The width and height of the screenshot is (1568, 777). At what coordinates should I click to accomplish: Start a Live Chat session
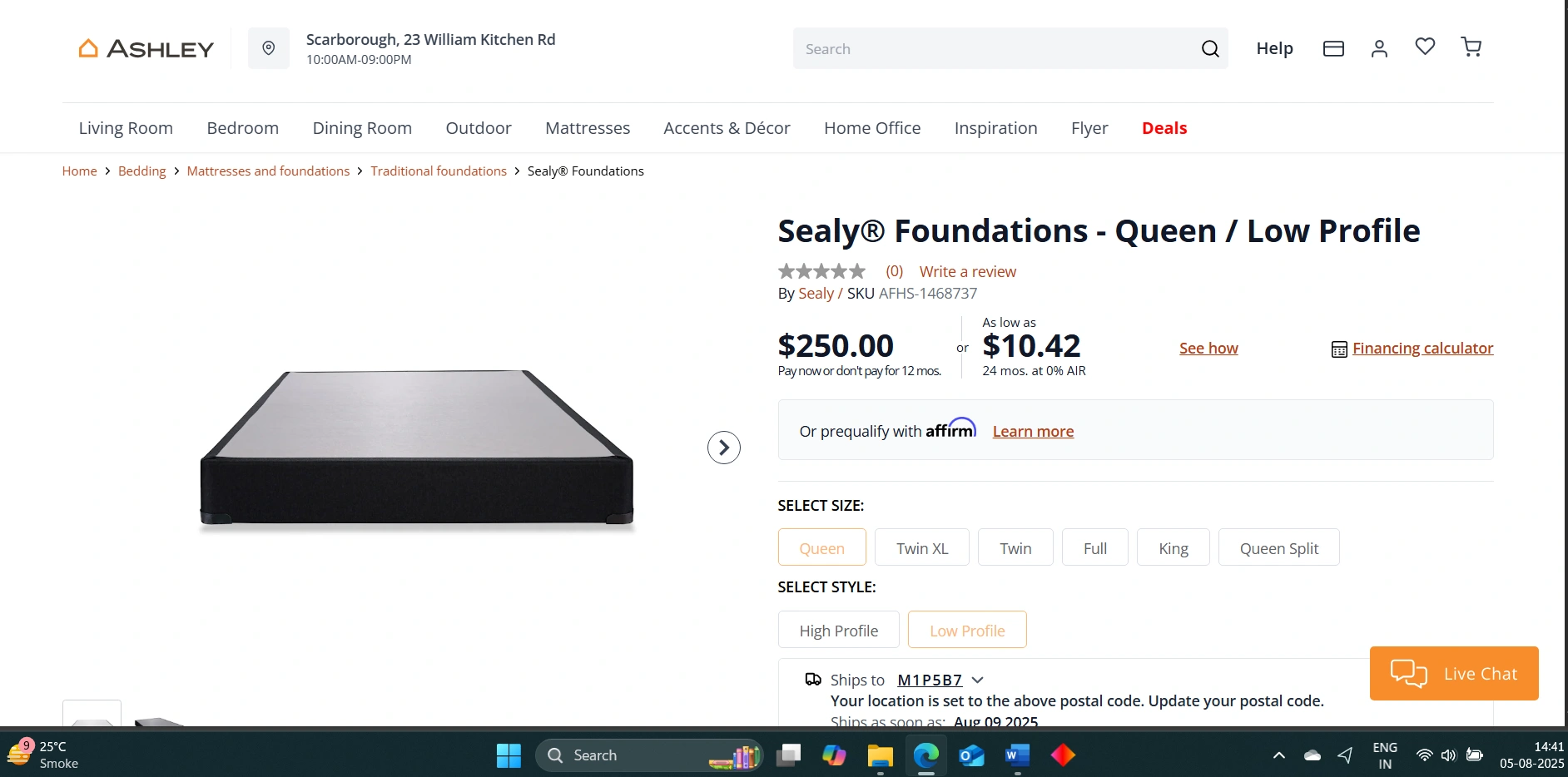pyautogui.click(x=1454, y=674)
